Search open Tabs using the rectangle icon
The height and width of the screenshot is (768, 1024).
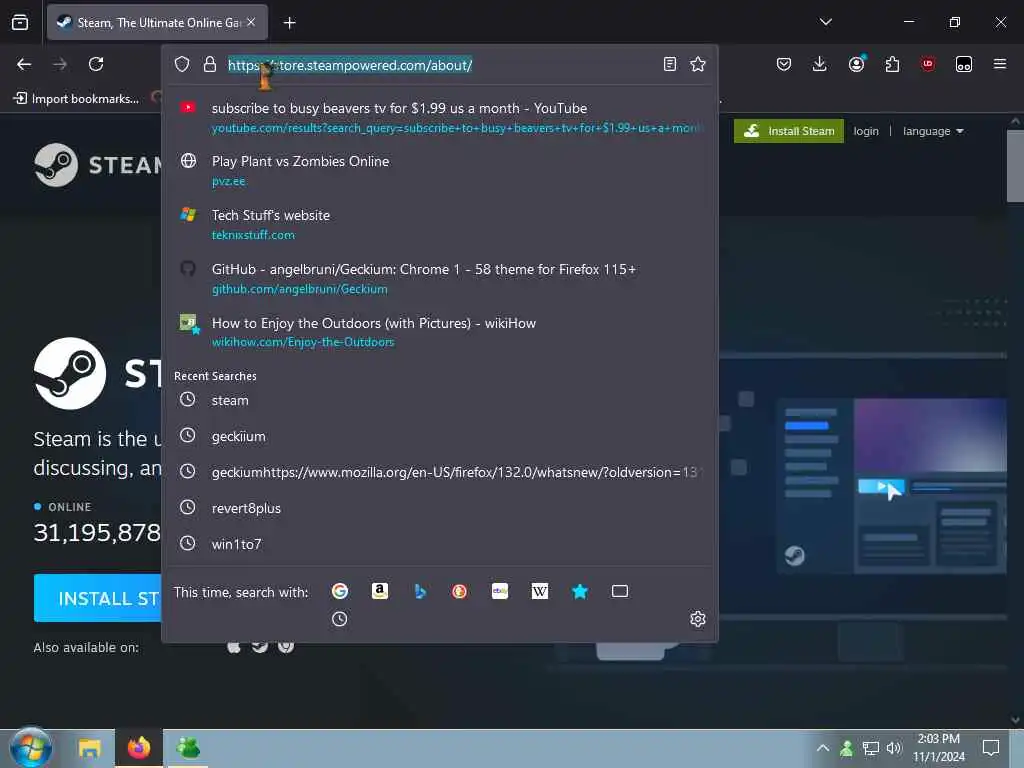point(620,591)
